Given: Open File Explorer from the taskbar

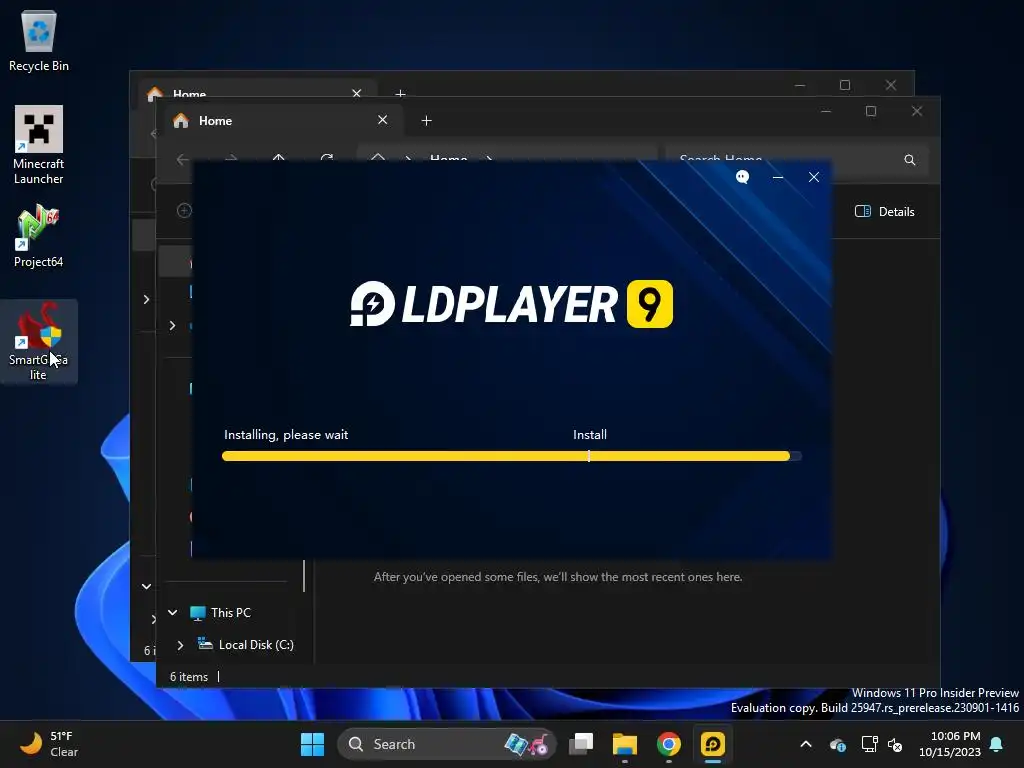Looking at the screenshot, I should 624,744.
